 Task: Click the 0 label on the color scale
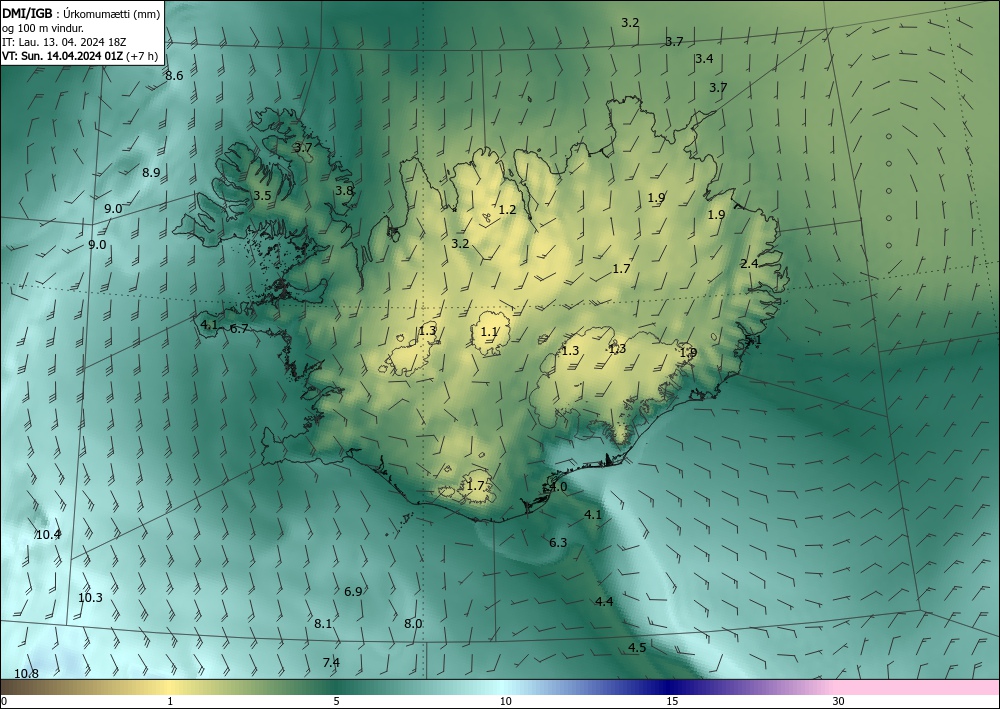[4, 701]
